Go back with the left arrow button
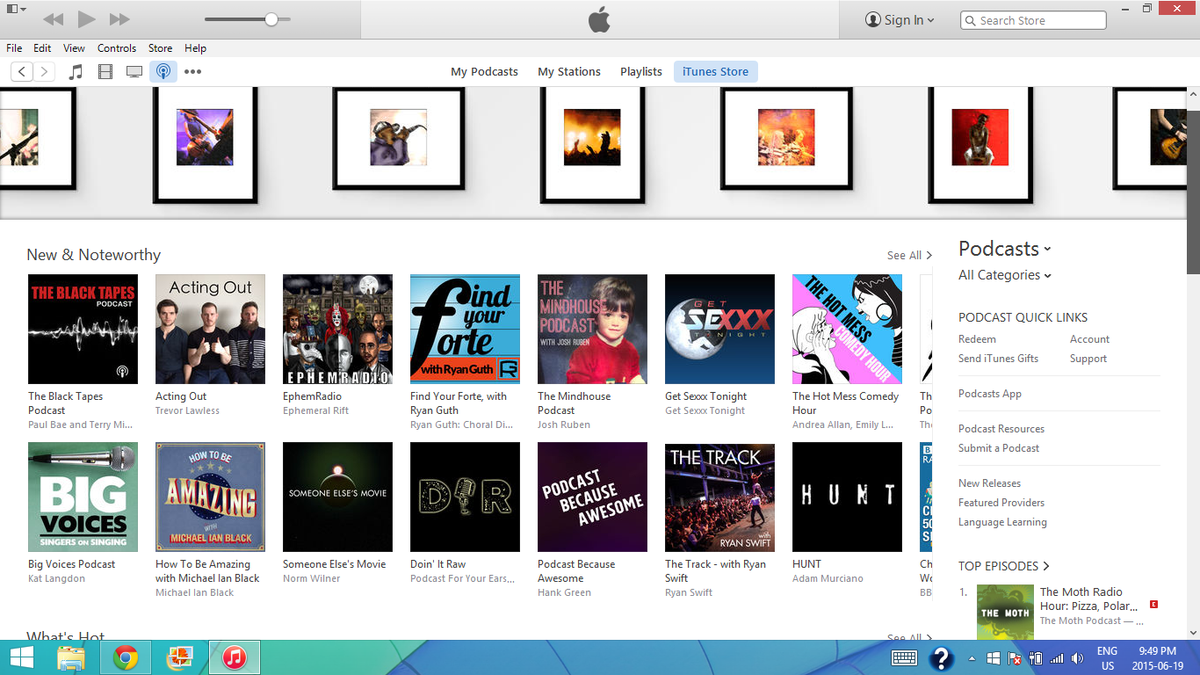The height and width of the screenshot is (675, 1200). click(x=22, y=72)
